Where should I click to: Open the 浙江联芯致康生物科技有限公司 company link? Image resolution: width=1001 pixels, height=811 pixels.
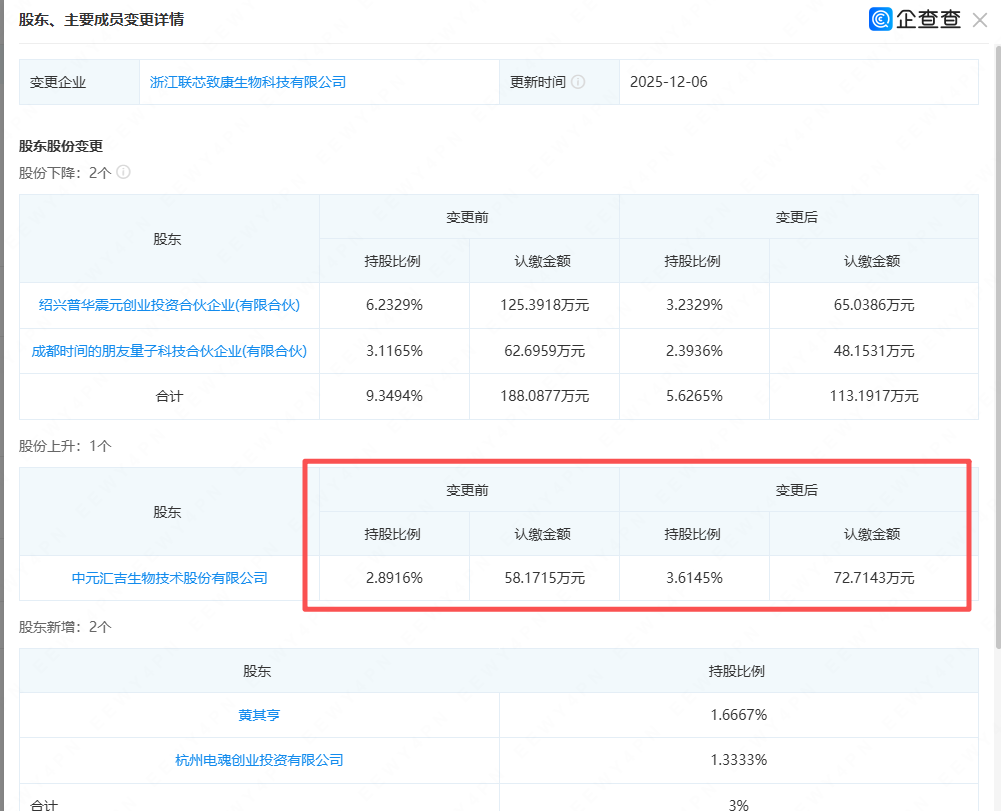point(248,82)
